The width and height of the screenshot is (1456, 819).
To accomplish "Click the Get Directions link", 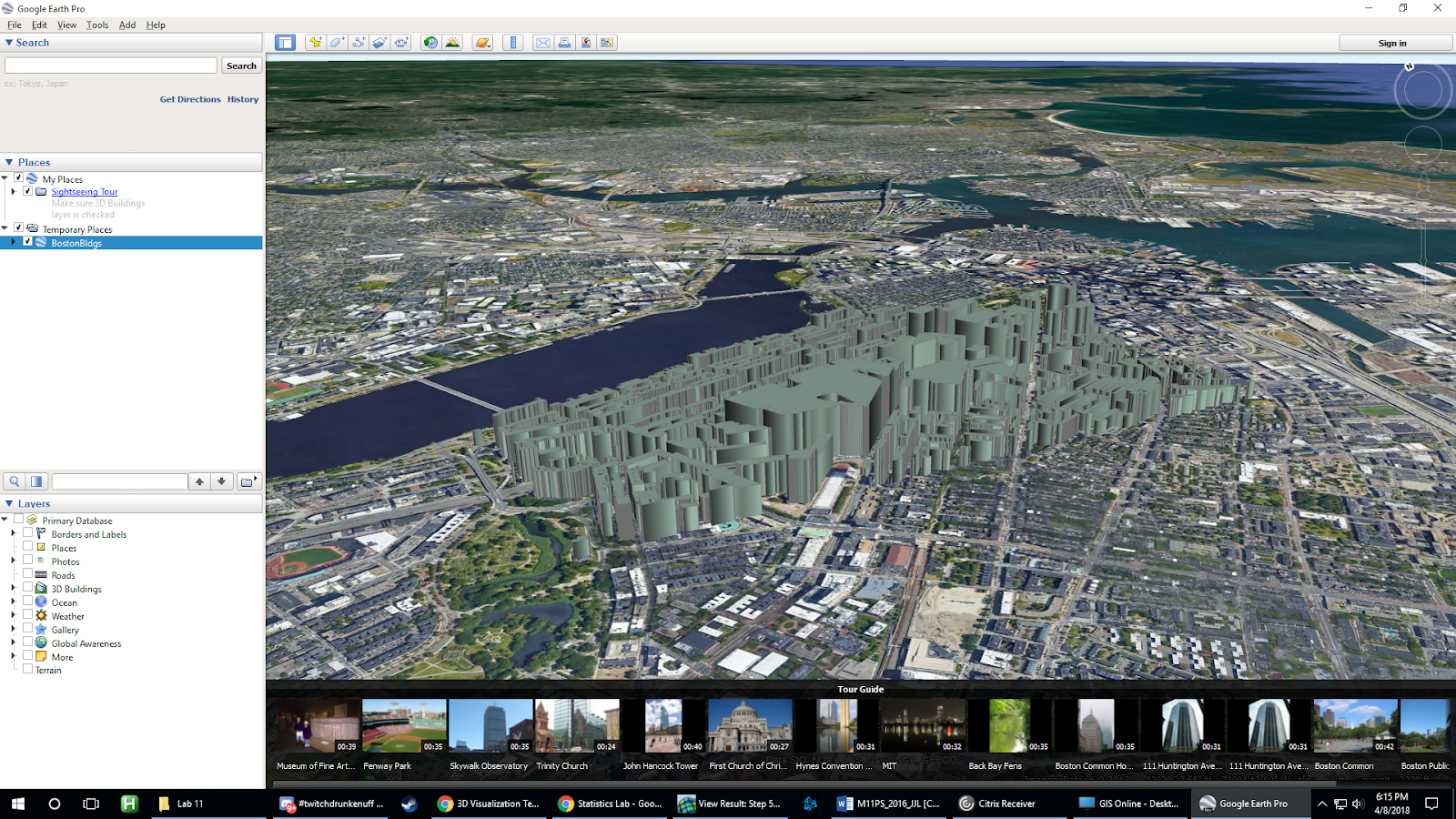I will point(190,98).
